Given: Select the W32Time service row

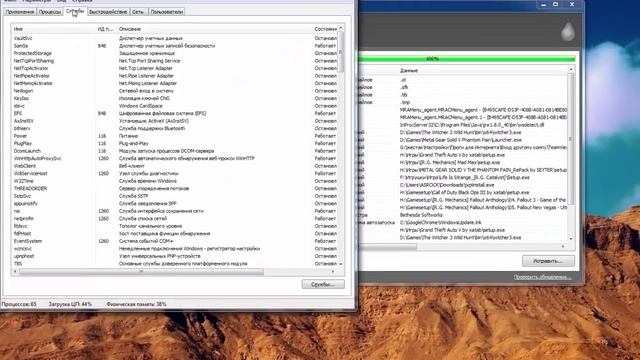Looking at the screenshot, I should (x=175, y=181).
